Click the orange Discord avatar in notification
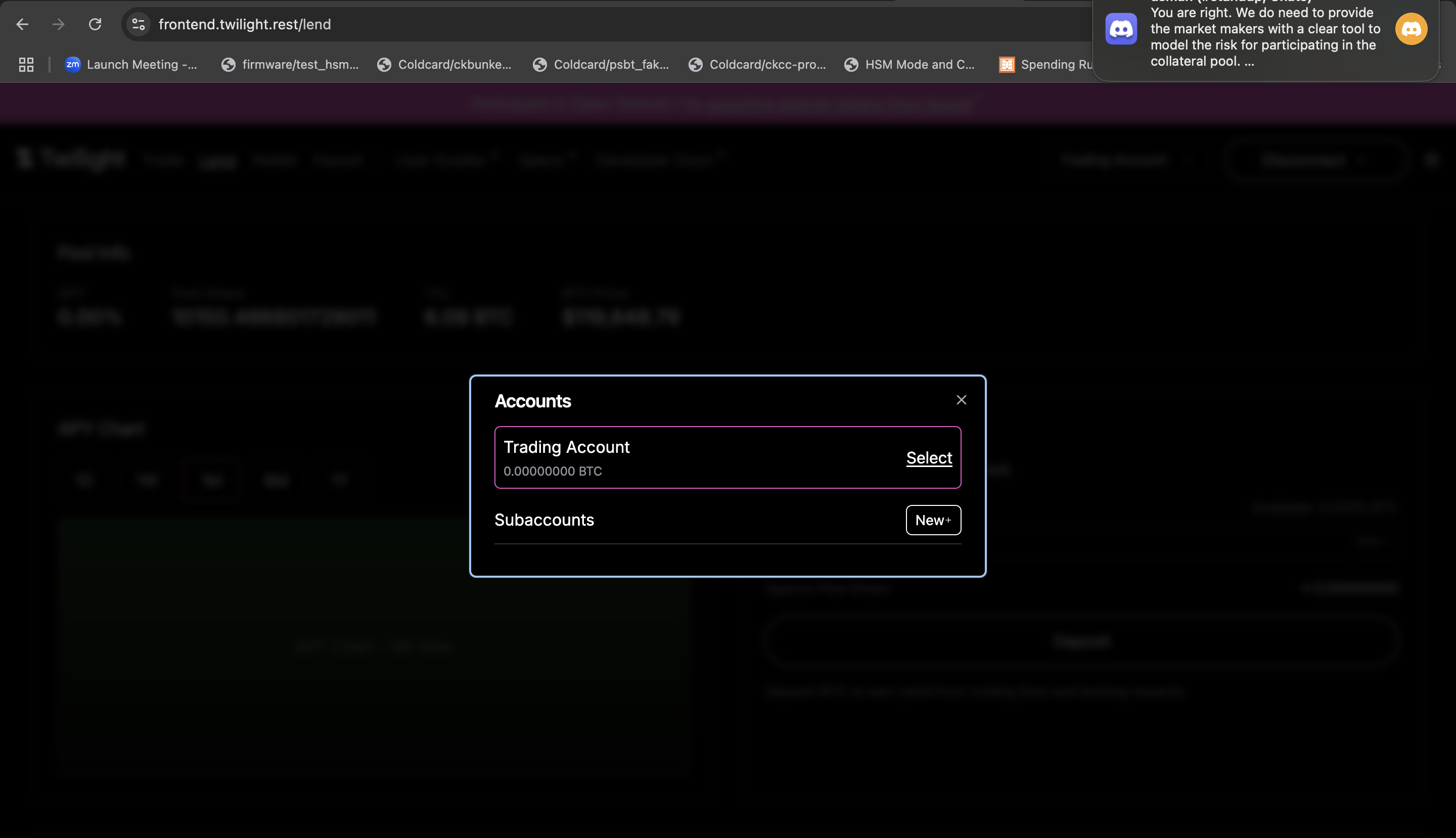This screenshot has width=1456, height=838. click(1410, 29)
